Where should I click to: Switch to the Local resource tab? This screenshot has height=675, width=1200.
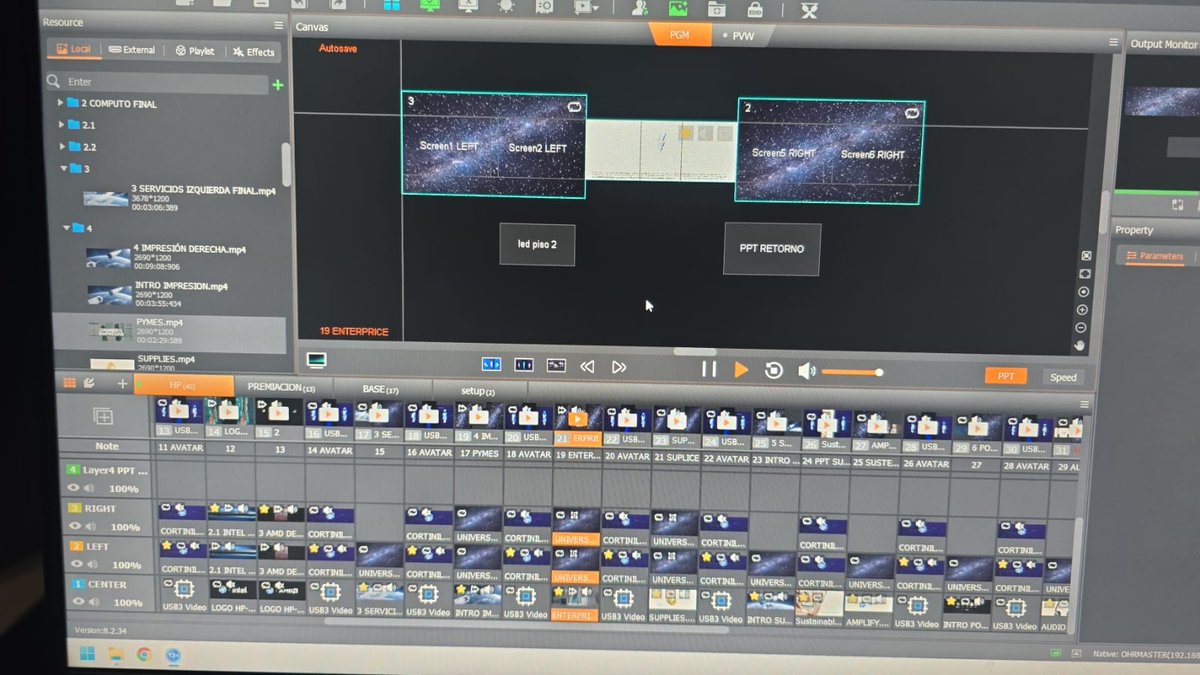pyautogui.click(x=74, y=48)
